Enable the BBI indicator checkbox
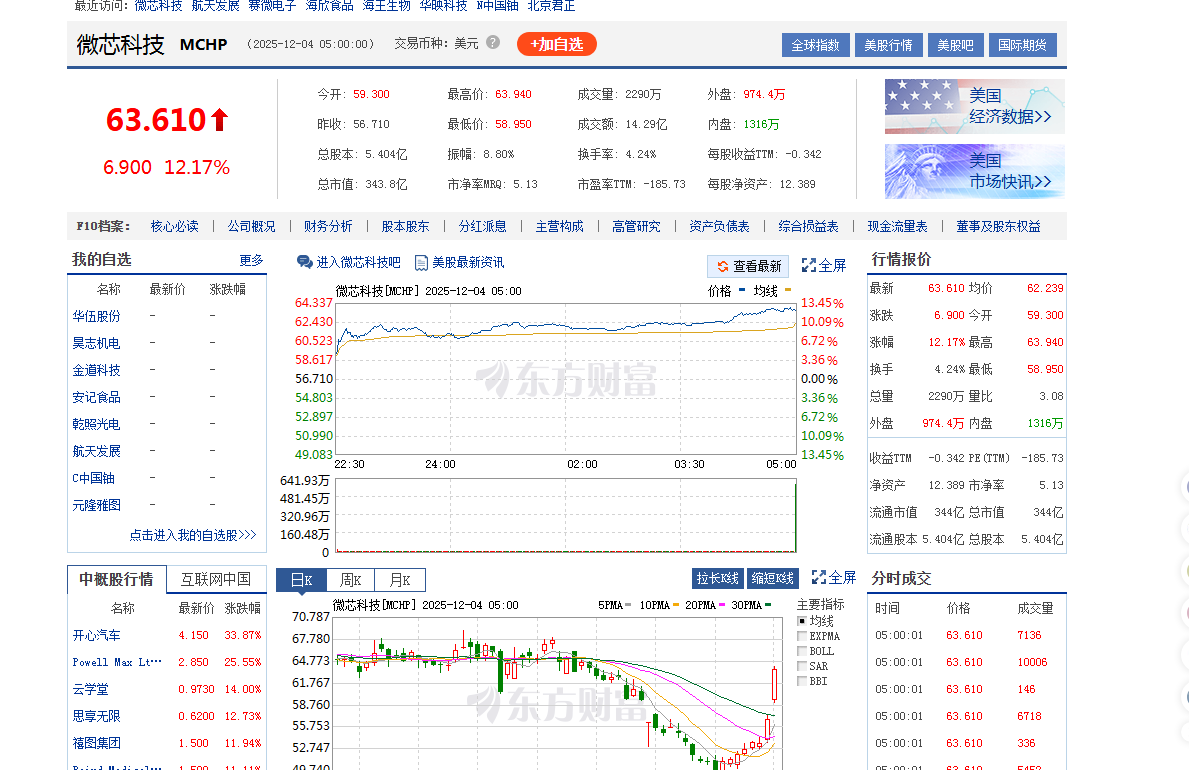1189x770 pixels. pos(802,681)
